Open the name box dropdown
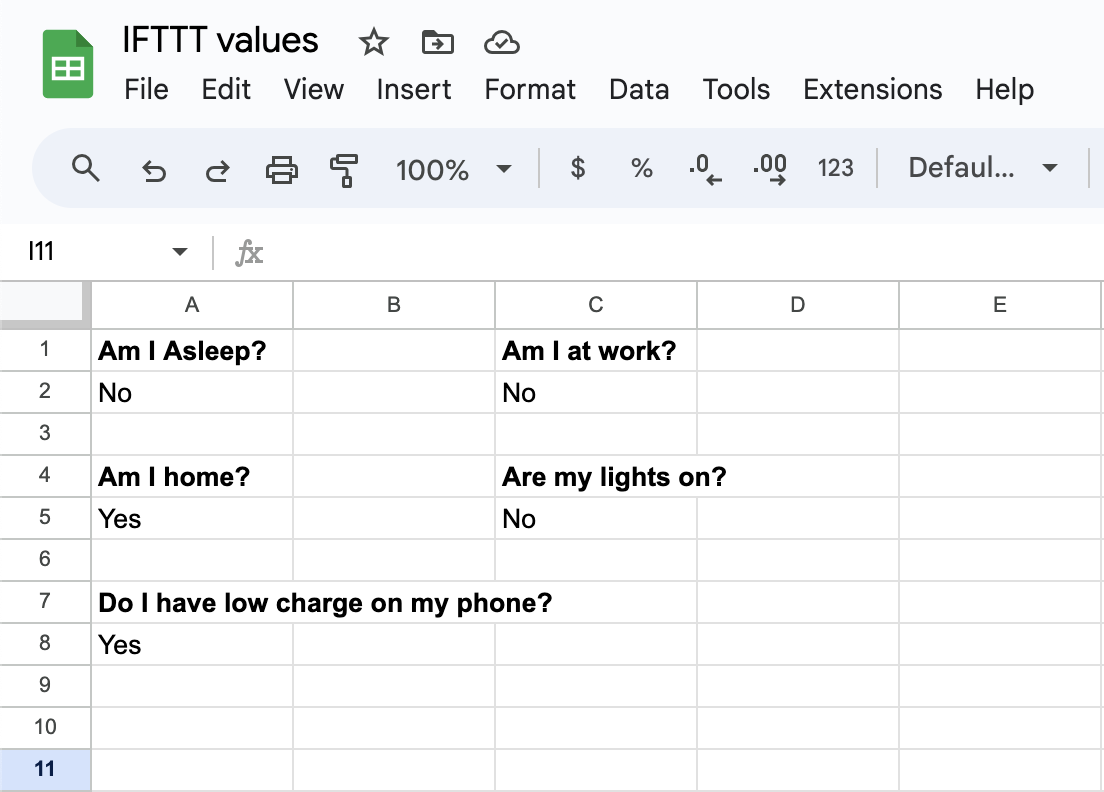1104x792 pixels. 179,251
